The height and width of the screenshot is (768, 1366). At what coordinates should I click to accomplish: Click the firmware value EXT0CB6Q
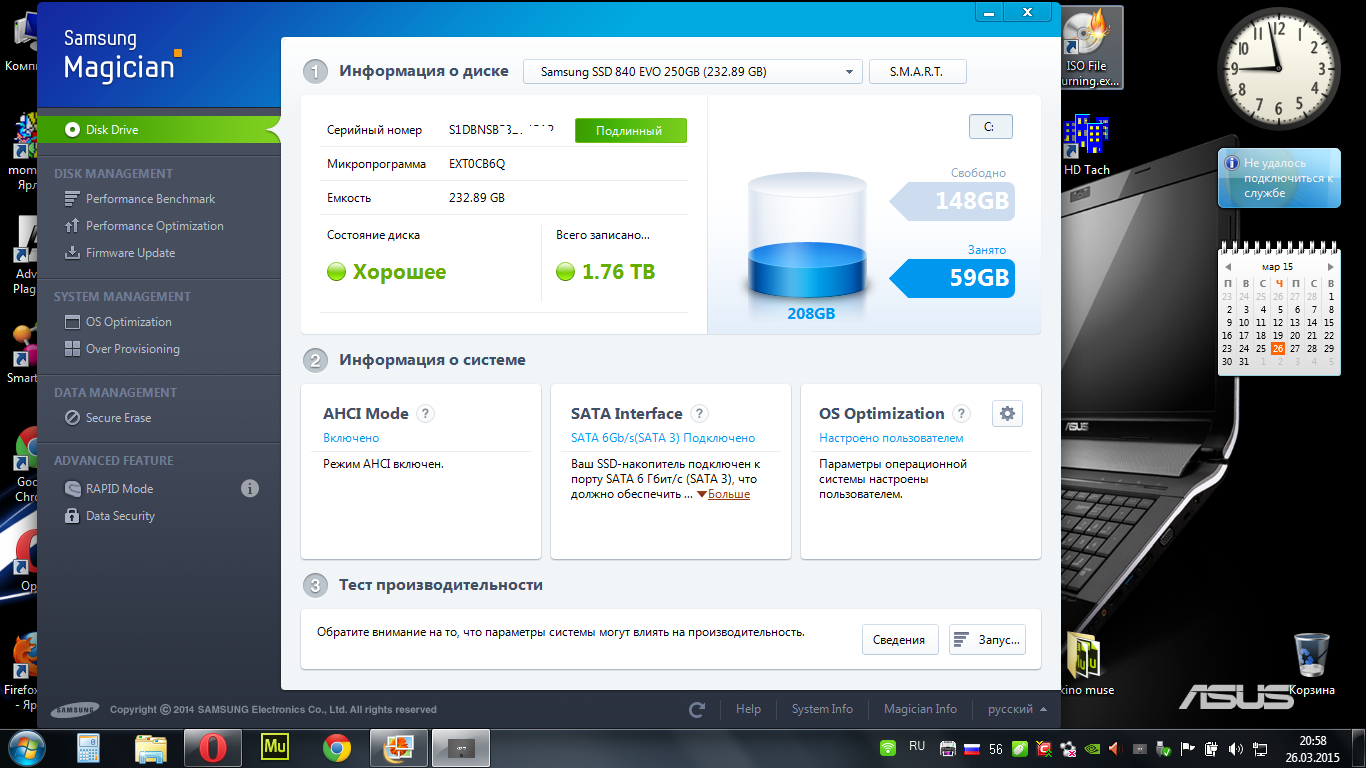click(x=477, y=164)
